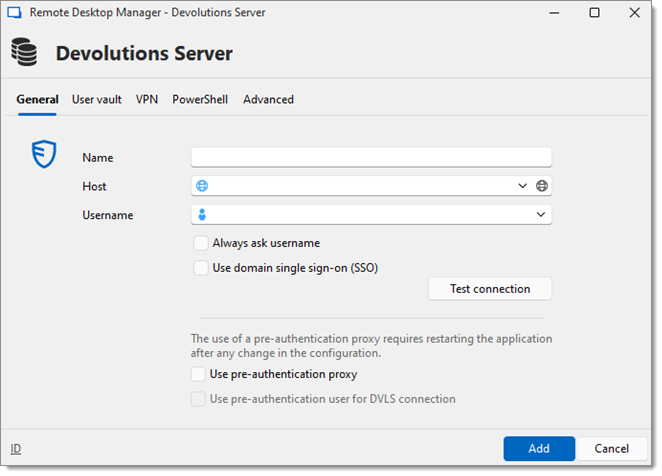Minimize the Remote Desktop Manager window
Screen dimensions: 662x476
click(554, 13)
